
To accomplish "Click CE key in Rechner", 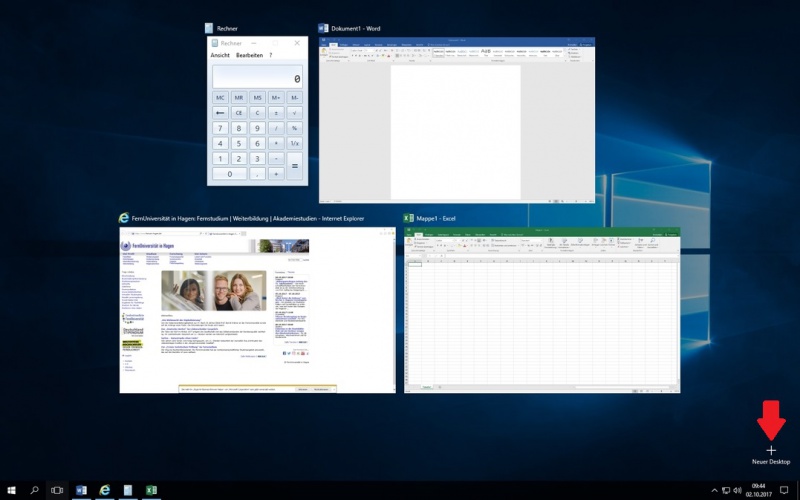I will point(239,113).
